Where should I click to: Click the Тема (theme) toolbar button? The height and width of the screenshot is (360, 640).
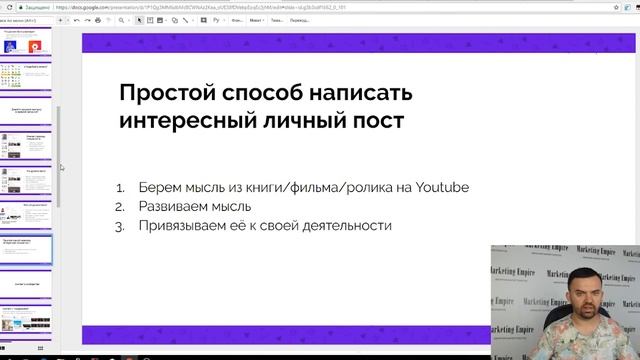(277, 20)
